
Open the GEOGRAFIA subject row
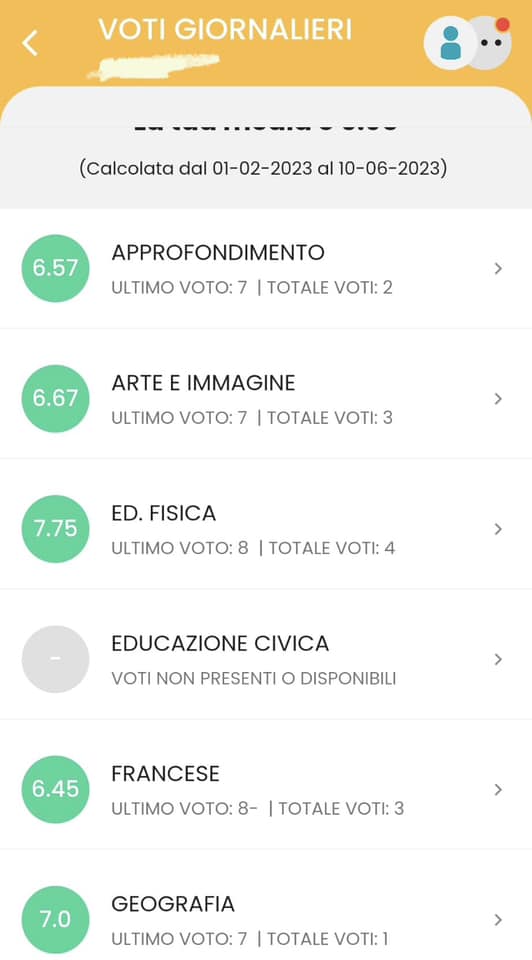pyautogui.click(x=266, y=906)
